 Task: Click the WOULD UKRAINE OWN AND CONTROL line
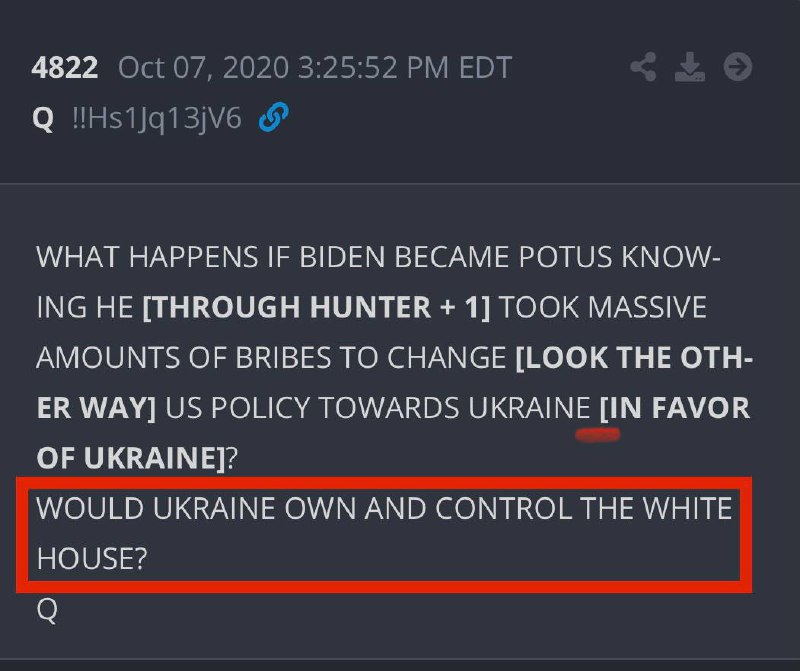tap(384, 508)
